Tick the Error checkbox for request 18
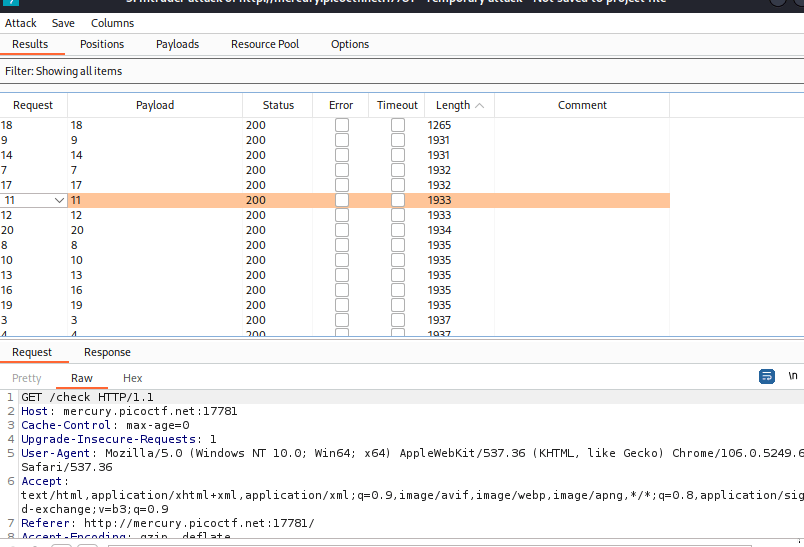The height and width of the screenshot is (547, 804). click(342, 125)
